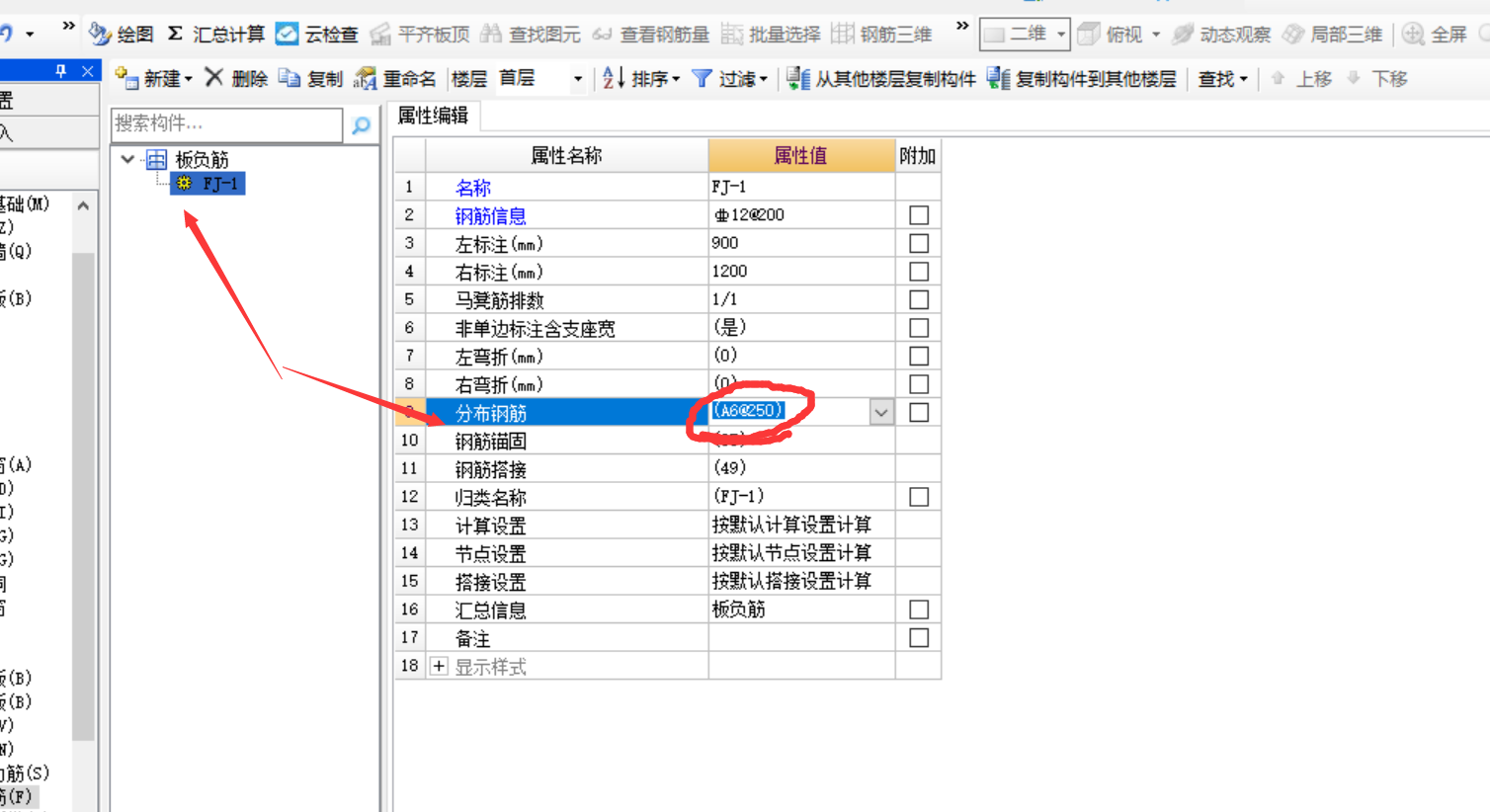1490x812 pixels.
Task: Click the 搜索构件 search input field
Action: pyautogui.click(x=226, y=123)
